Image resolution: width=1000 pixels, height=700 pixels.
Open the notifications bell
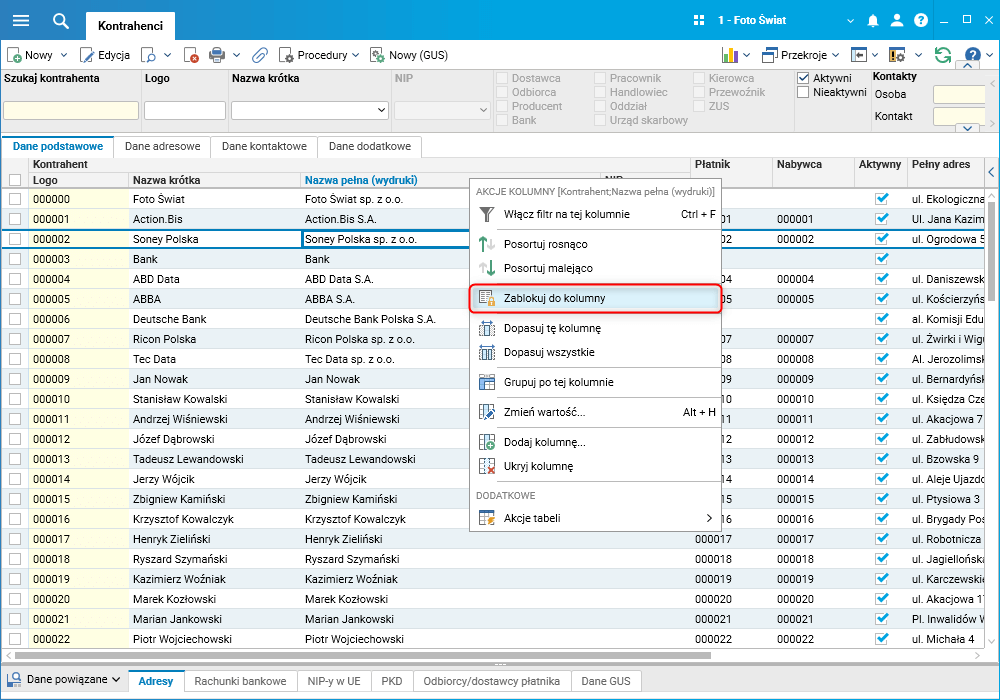(873, 20)
